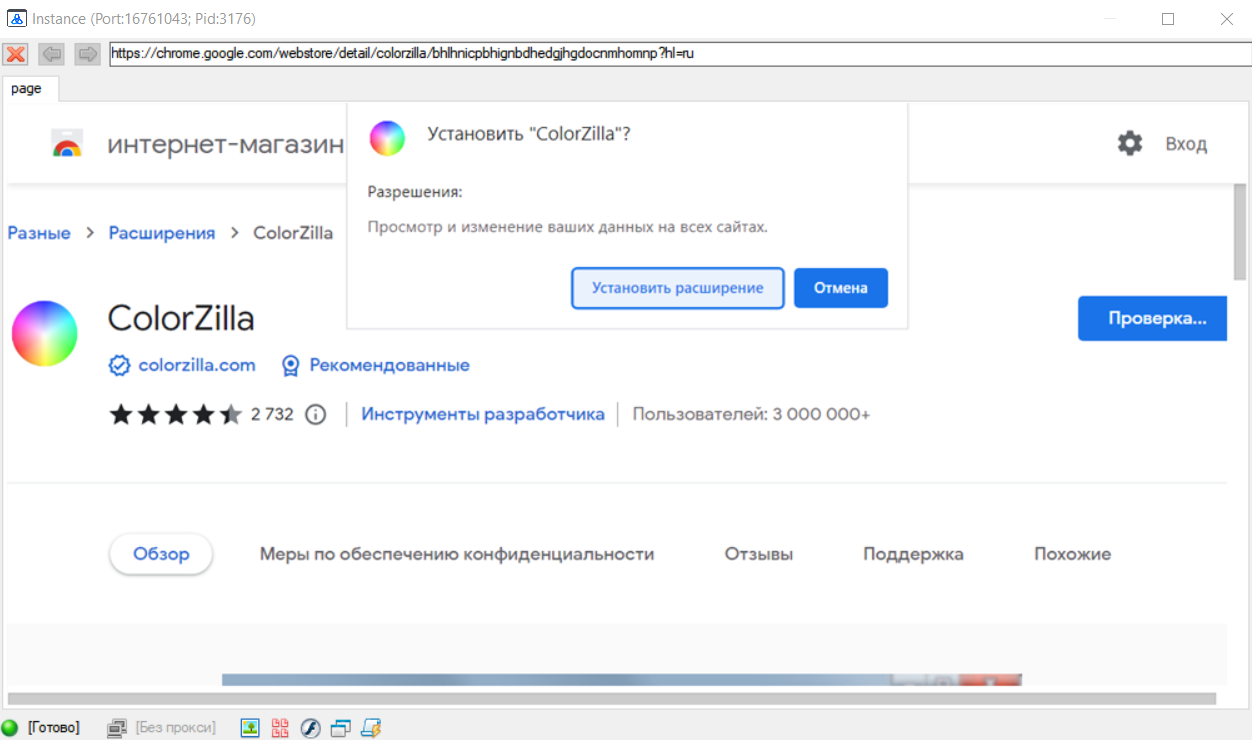
Task: Click the vertical page scrollbar thumb
Action: coord(1240,232)
